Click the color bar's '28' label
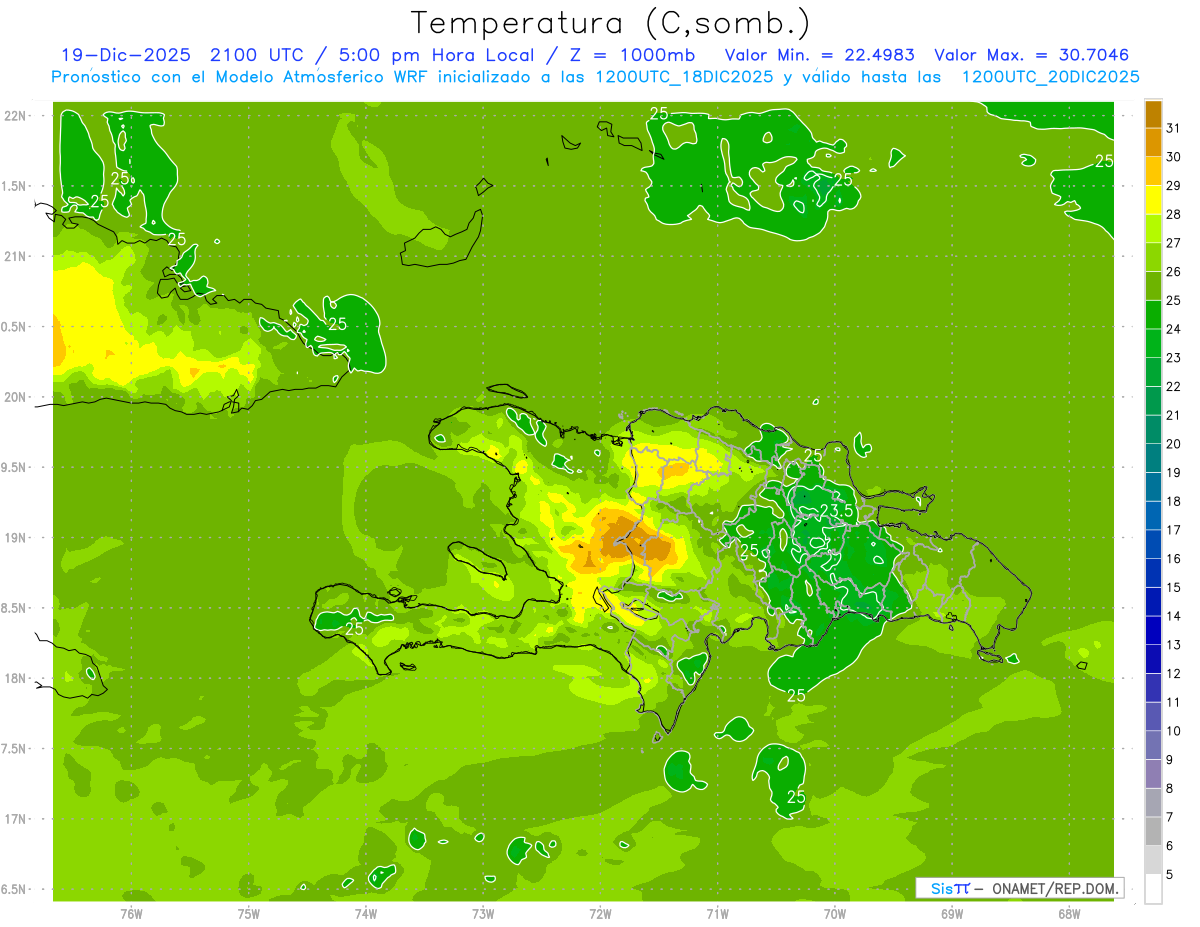The image size is (1200, 927). click(1174, 214)
